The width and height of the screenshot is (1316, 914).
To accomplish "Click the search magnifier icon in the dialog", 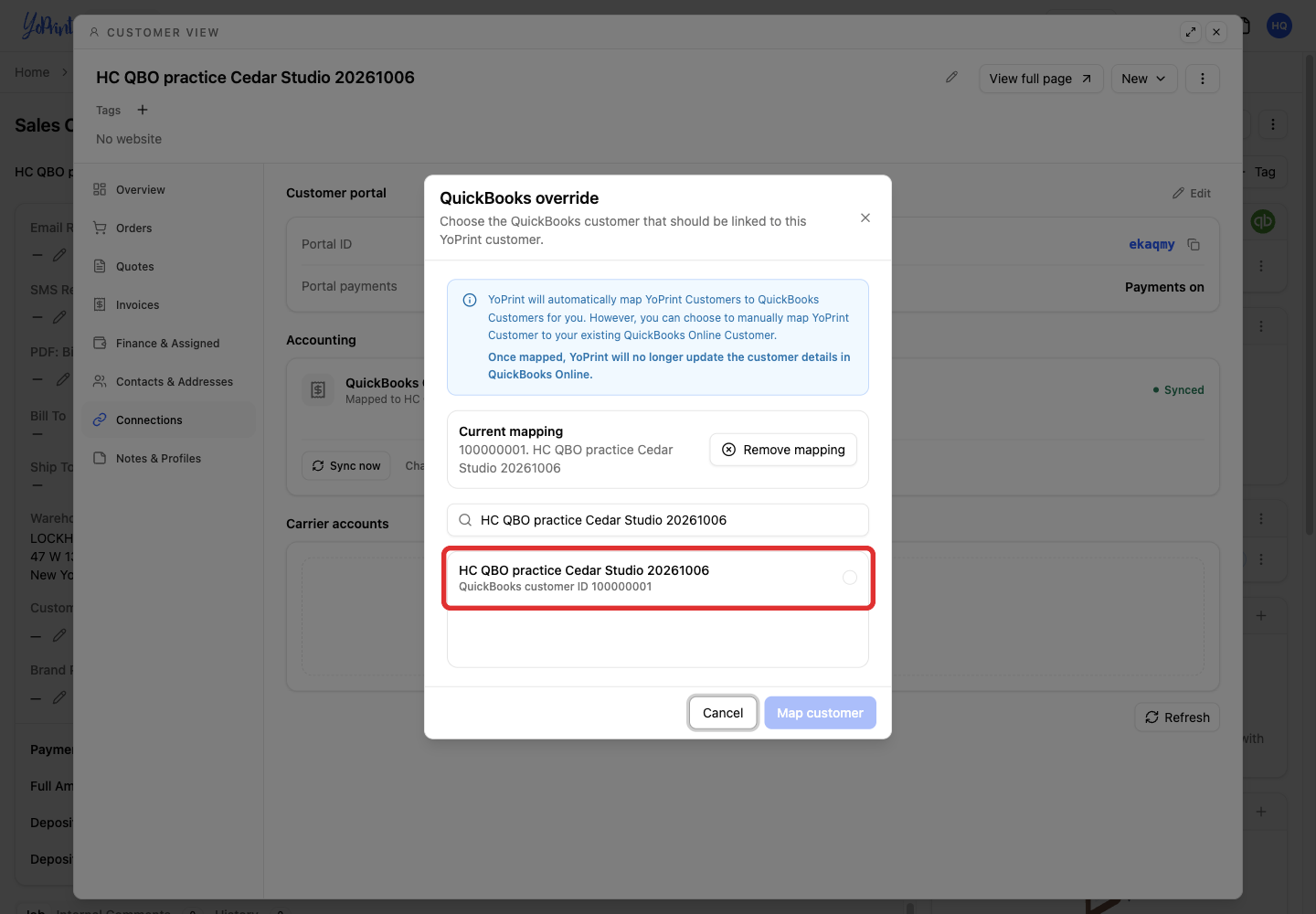I will coord(465,520).
